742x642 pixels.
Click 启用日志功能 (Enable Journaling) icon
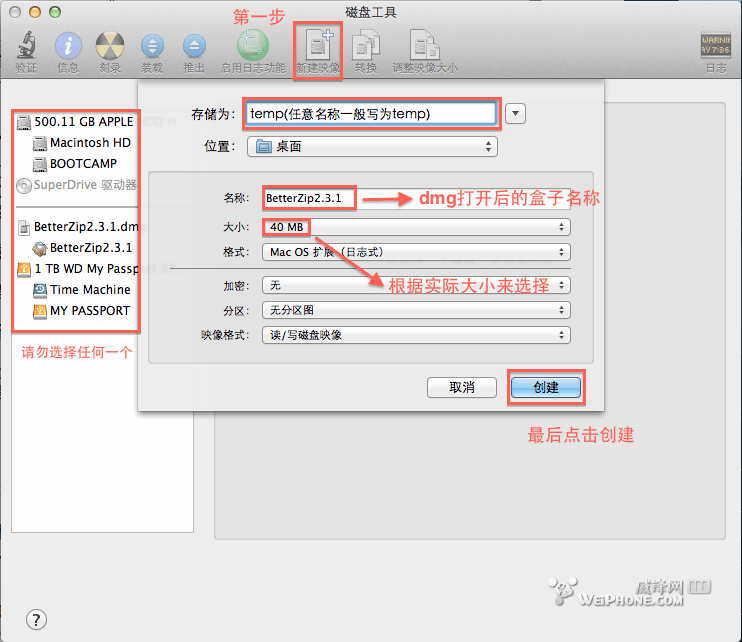(252, 47)
